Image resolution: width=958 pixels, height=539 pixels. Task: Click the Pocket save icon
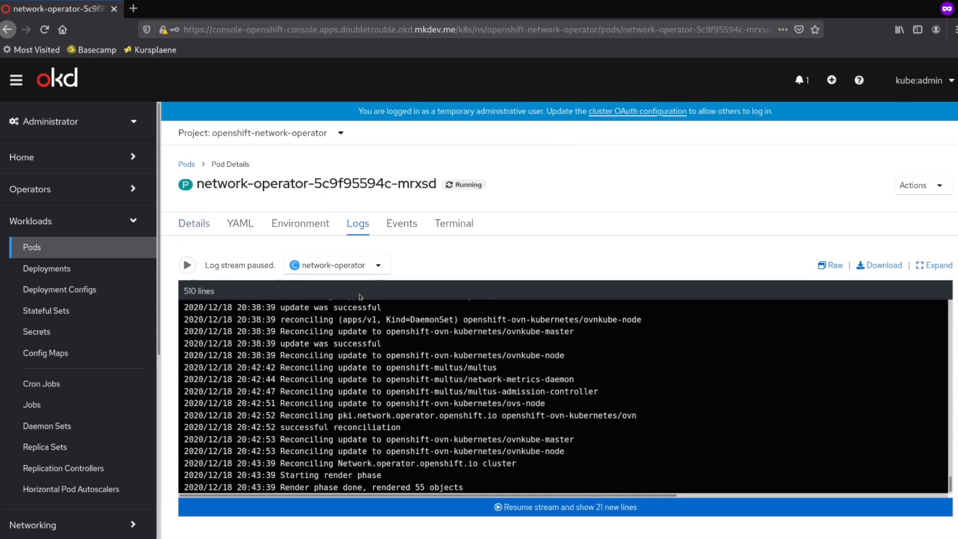(799, 29)
